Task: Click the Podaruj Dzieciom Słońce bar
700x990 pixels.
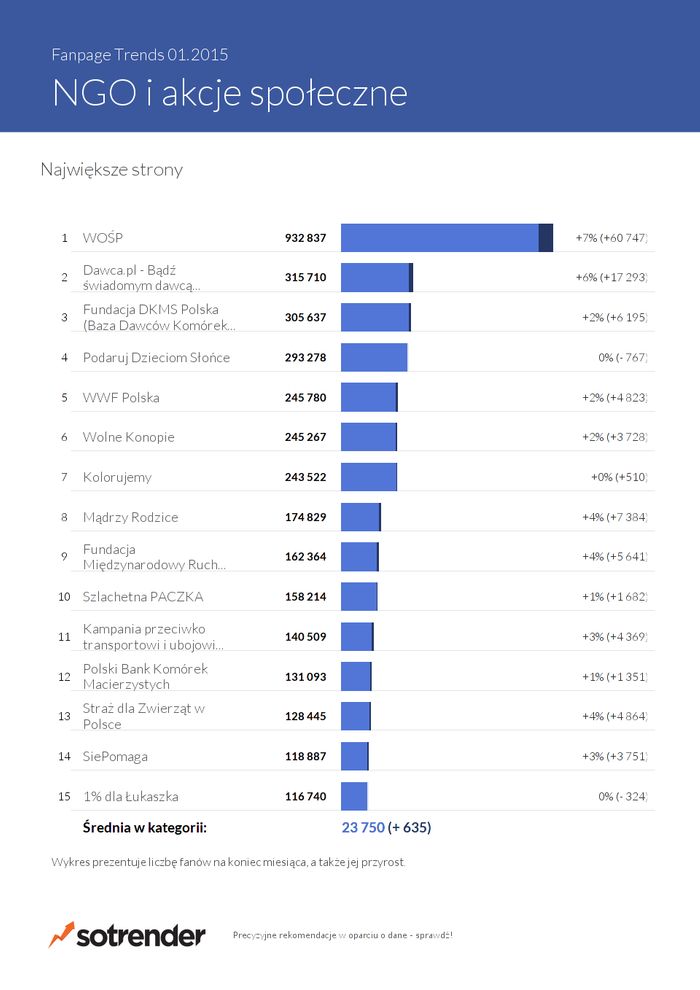Action: (x=374, y=357)
